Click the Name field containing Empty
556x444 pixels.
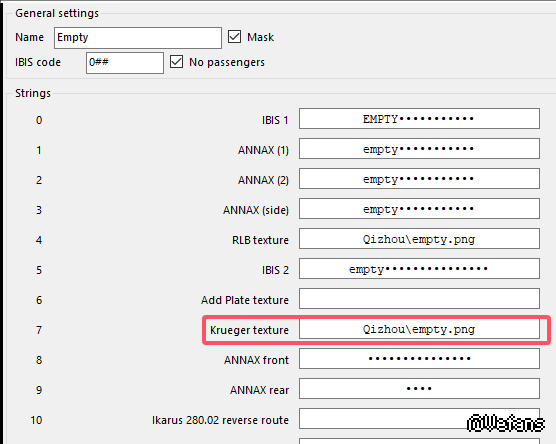pyautogui.click(x=138, y=38)
